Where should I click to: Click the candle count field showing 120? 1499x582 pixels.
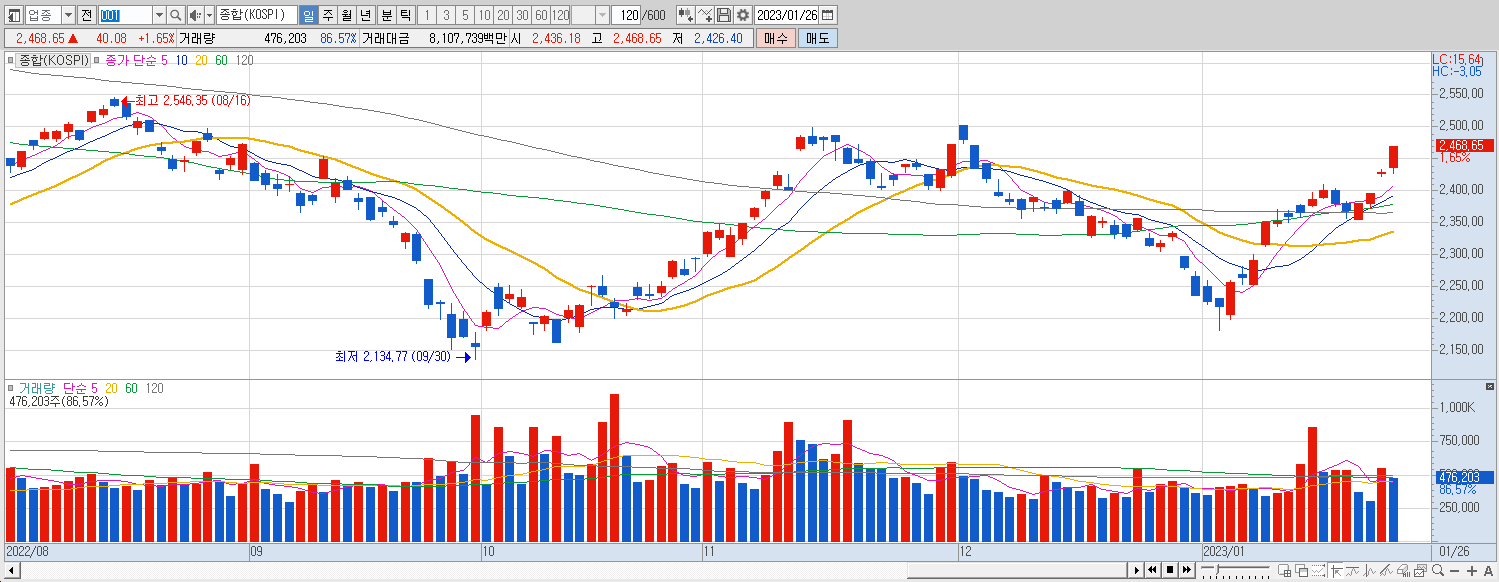(628, 15)
